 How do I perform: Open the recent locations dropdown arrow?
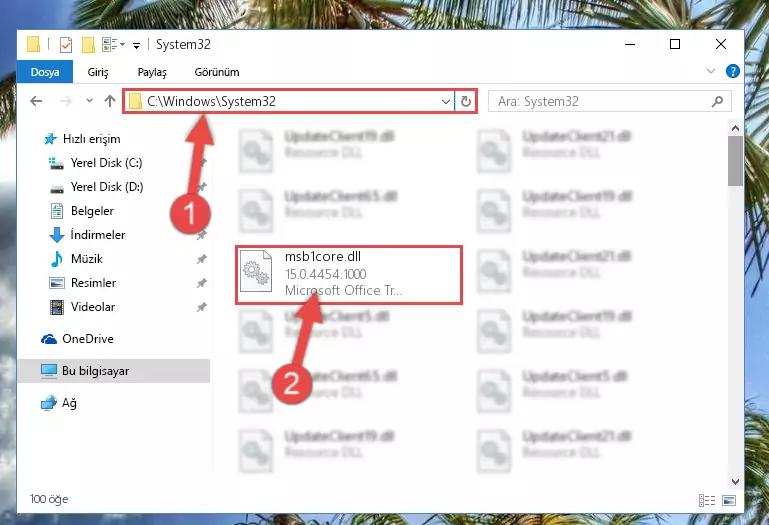pyautogui.click(x=89, y=101)
